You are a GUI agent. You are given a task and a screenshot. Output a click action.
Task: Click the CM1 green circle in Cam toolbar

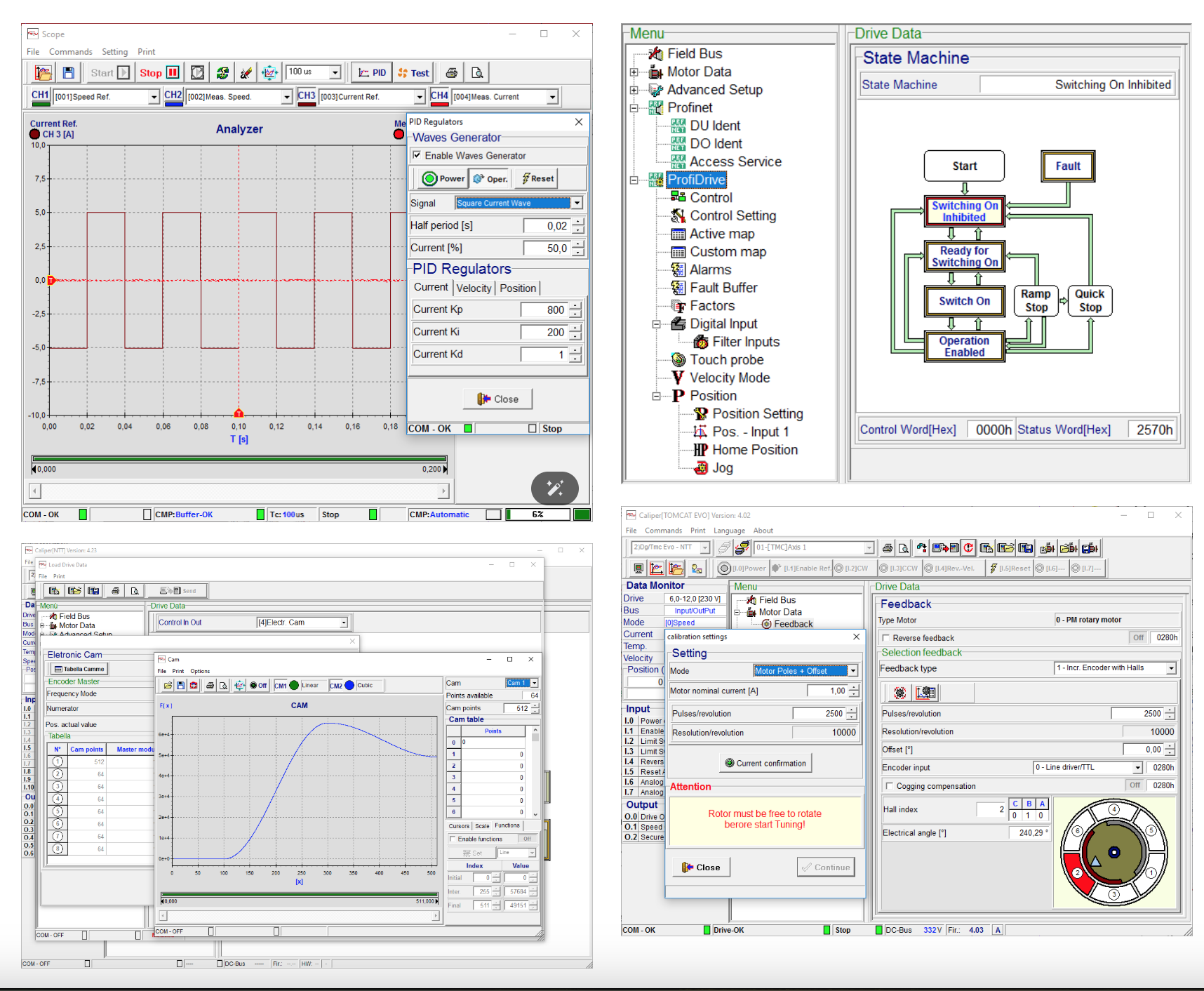click(294, 685)
